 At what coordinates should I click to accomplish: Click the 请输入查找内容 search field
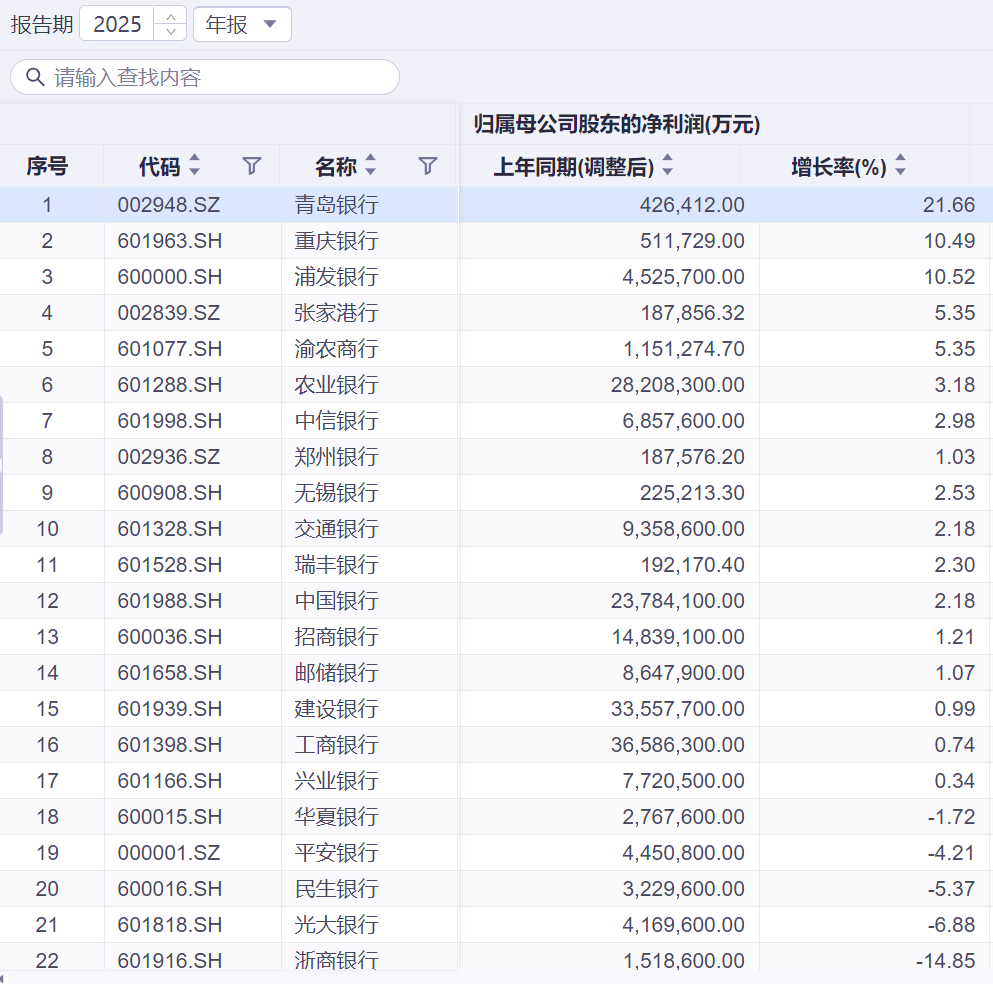[200, 77]
